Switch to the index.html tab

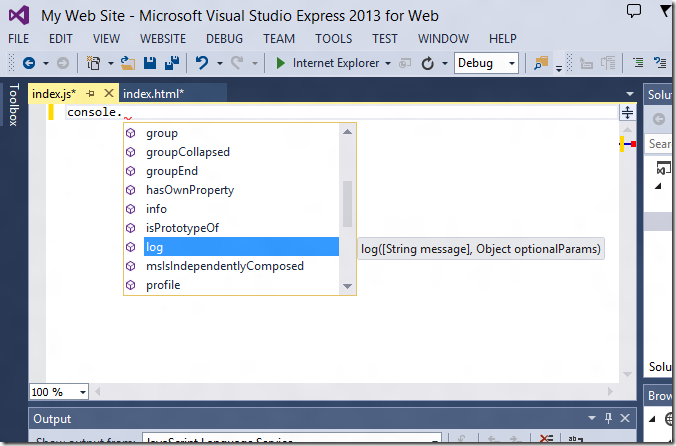pos(153,93)
